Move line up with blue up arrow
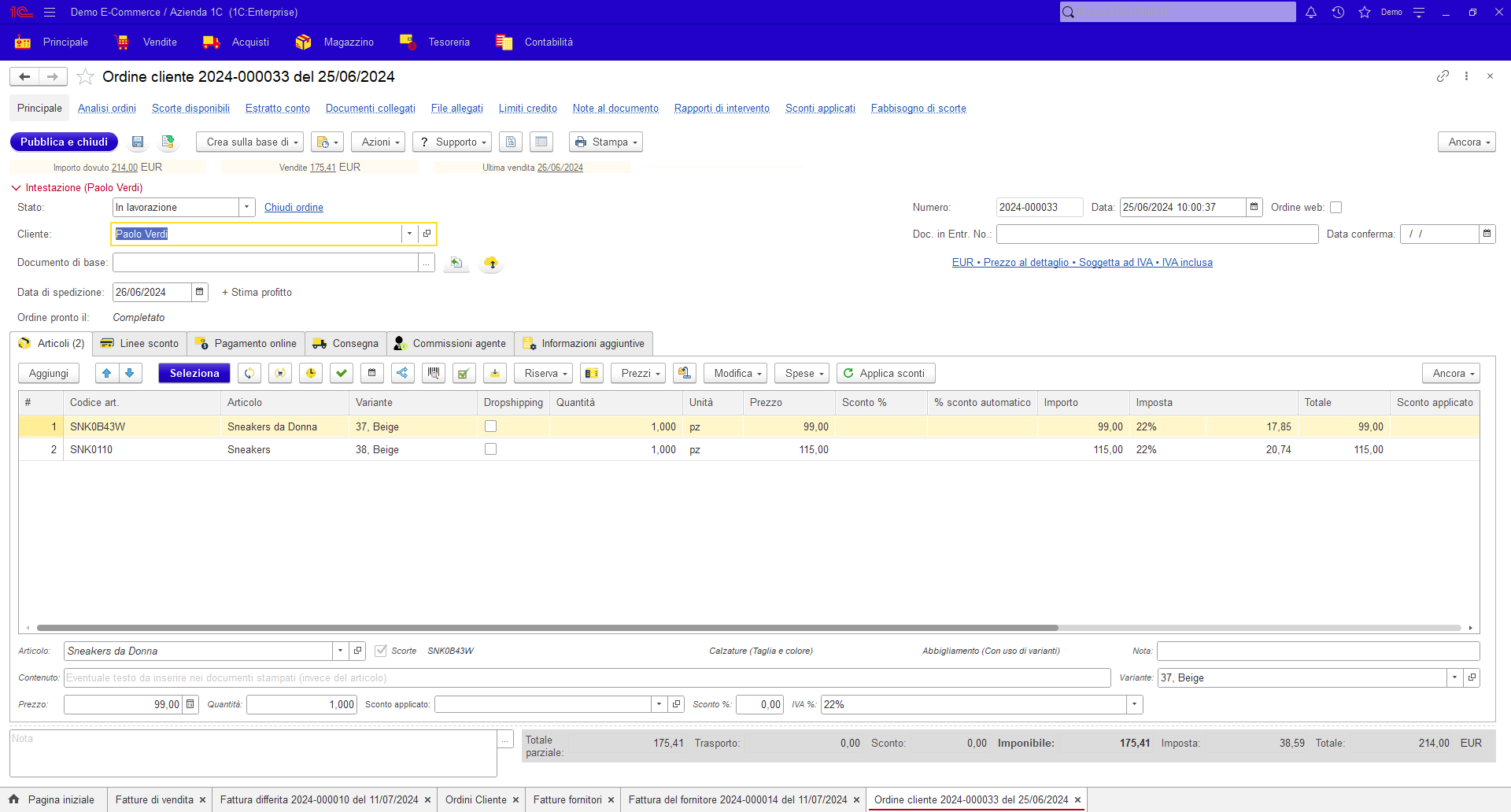1511x812 pixels. coord(107,373)
